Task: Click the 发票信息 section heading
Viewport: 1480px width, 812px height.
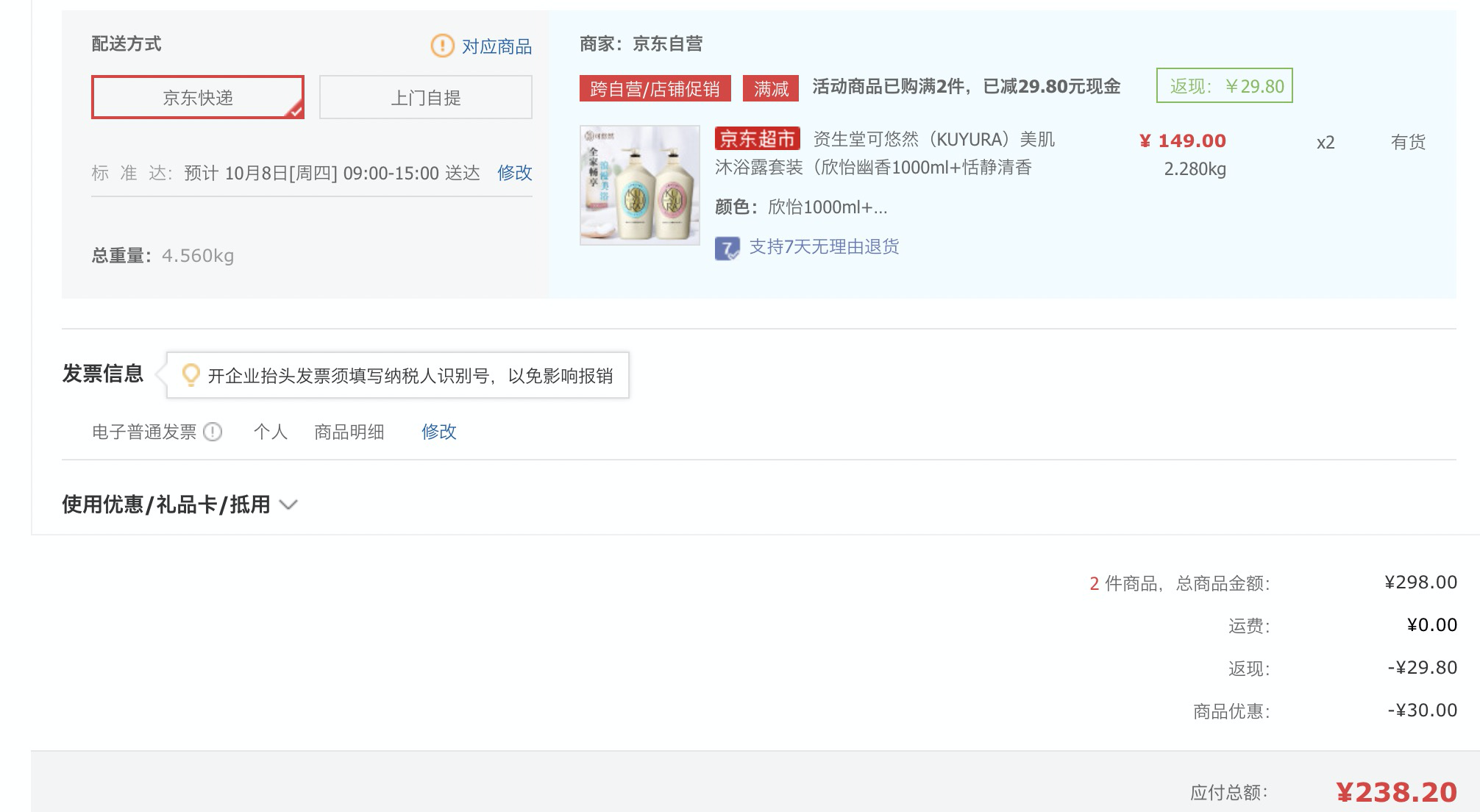Action: 103,374
